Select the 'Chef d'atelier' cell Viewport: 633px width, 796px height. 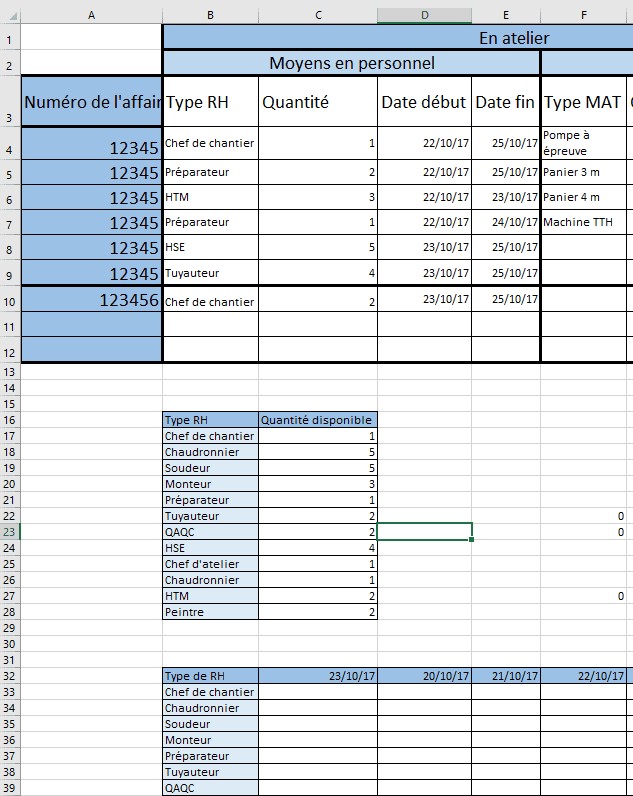click(x=210, y=564)
